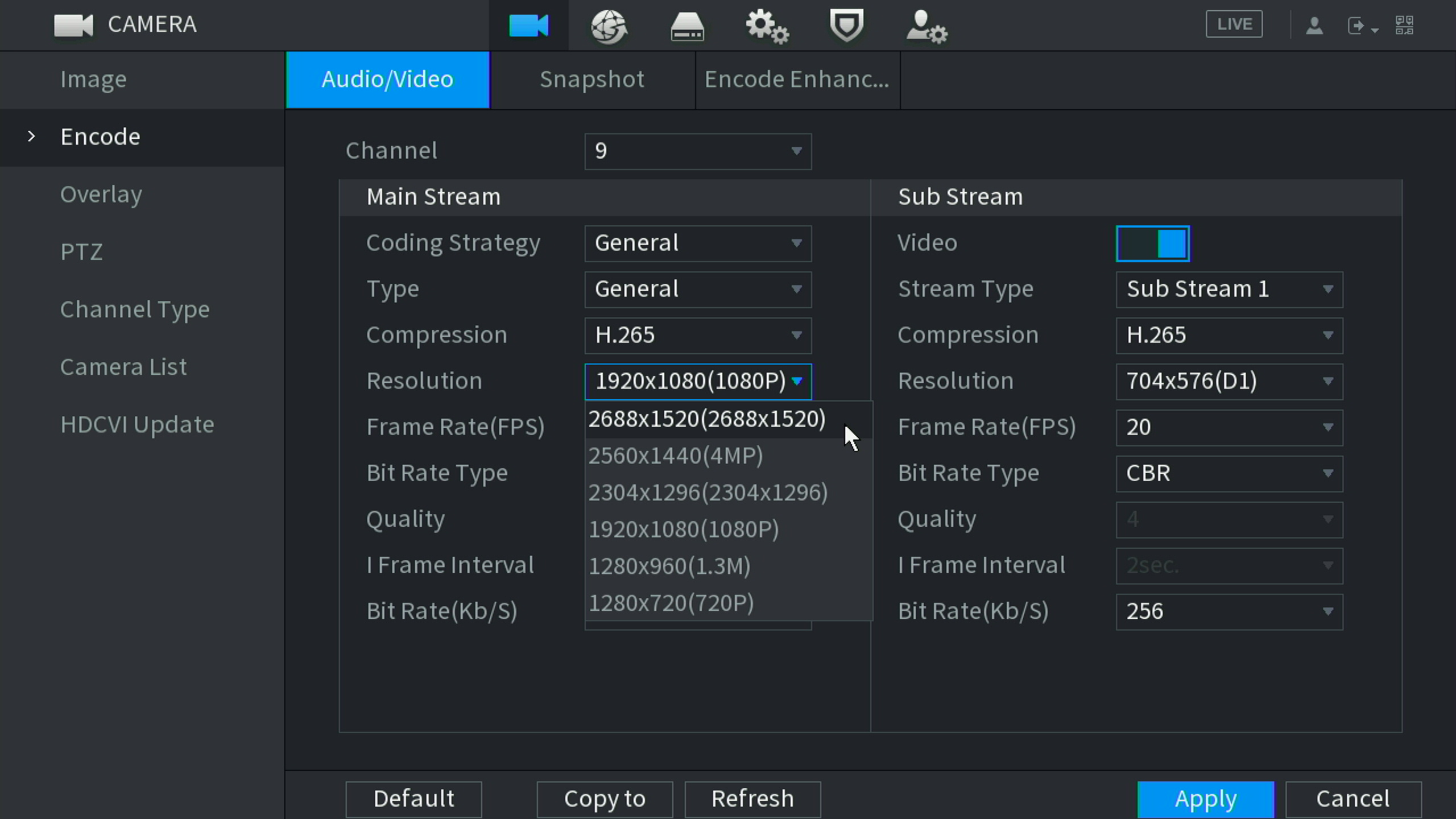Open the Storage drive icon
Viewport: 1456px width, 819px height.
pos(687,27)
